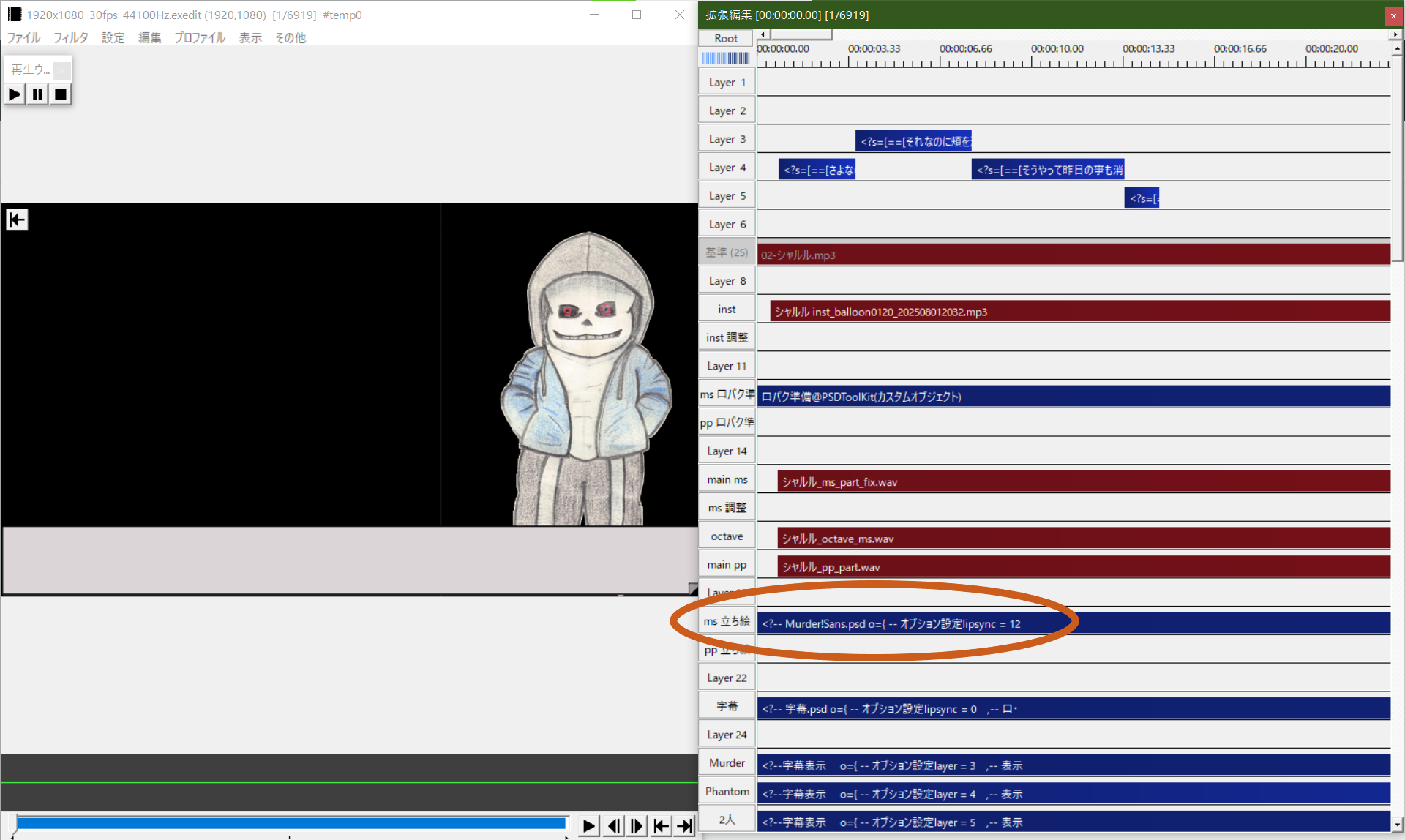Click the main frame seek slider

[291, 823]
